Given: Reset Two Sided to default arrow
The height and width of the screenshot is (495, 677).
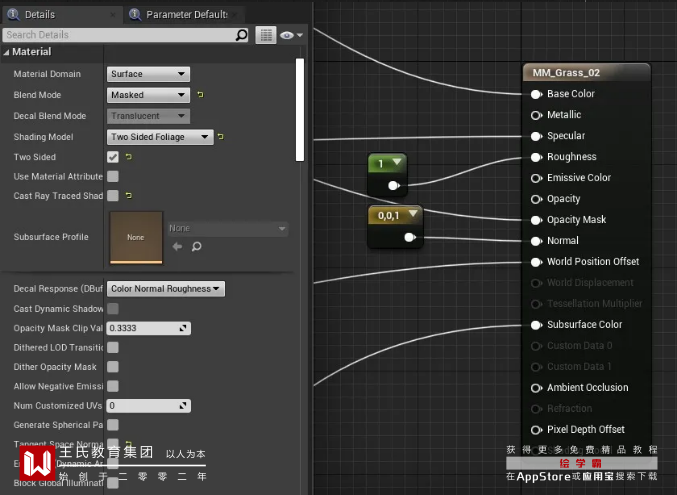Looking at the screenshot, I should (x=129, y=157).
